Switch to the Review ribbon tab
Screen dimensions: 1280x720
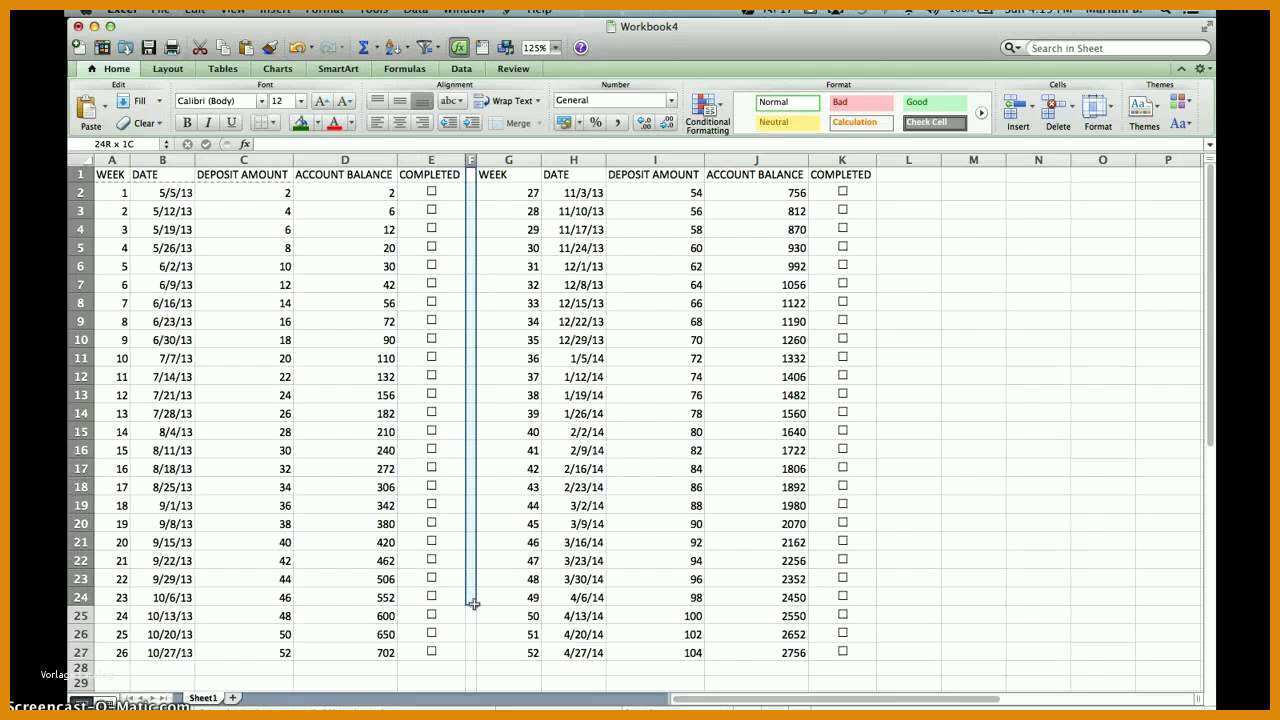coord(514,69)
